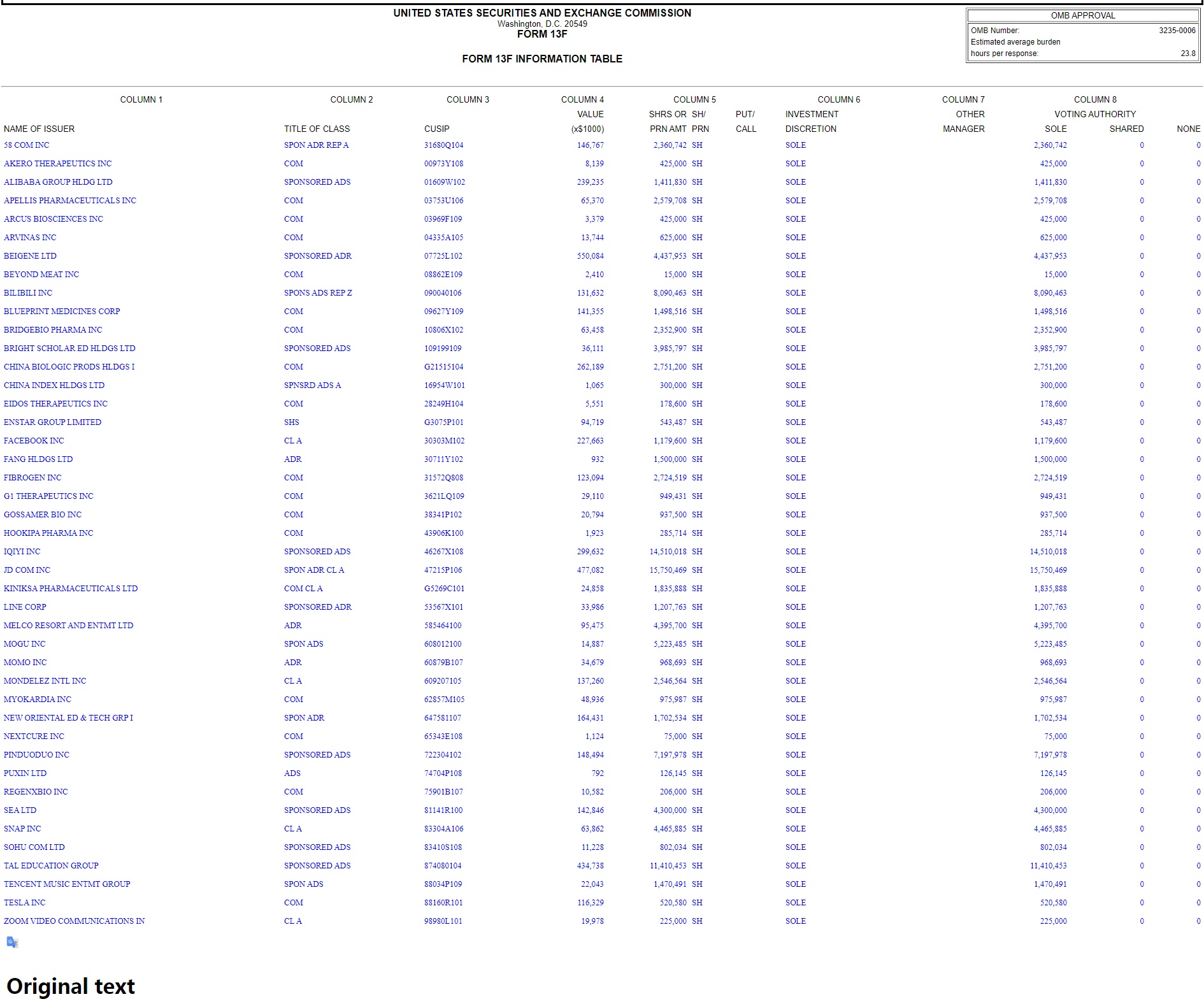Screen dimensions: 1204x1006
Task: Select 'FANG HLDGS LTD' issuer name
Action: 38,459
